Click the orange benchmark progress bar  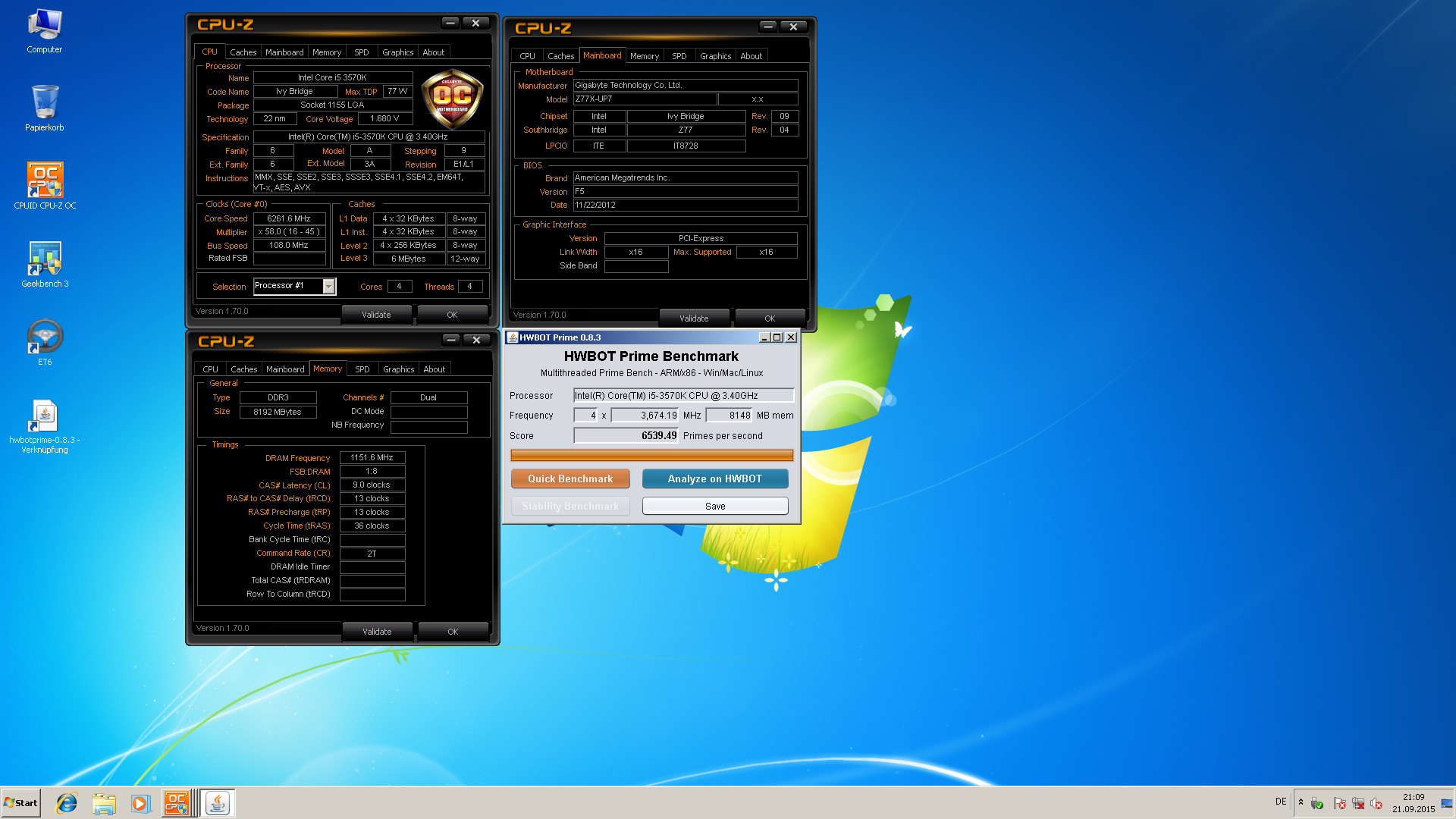click(652, 455)
